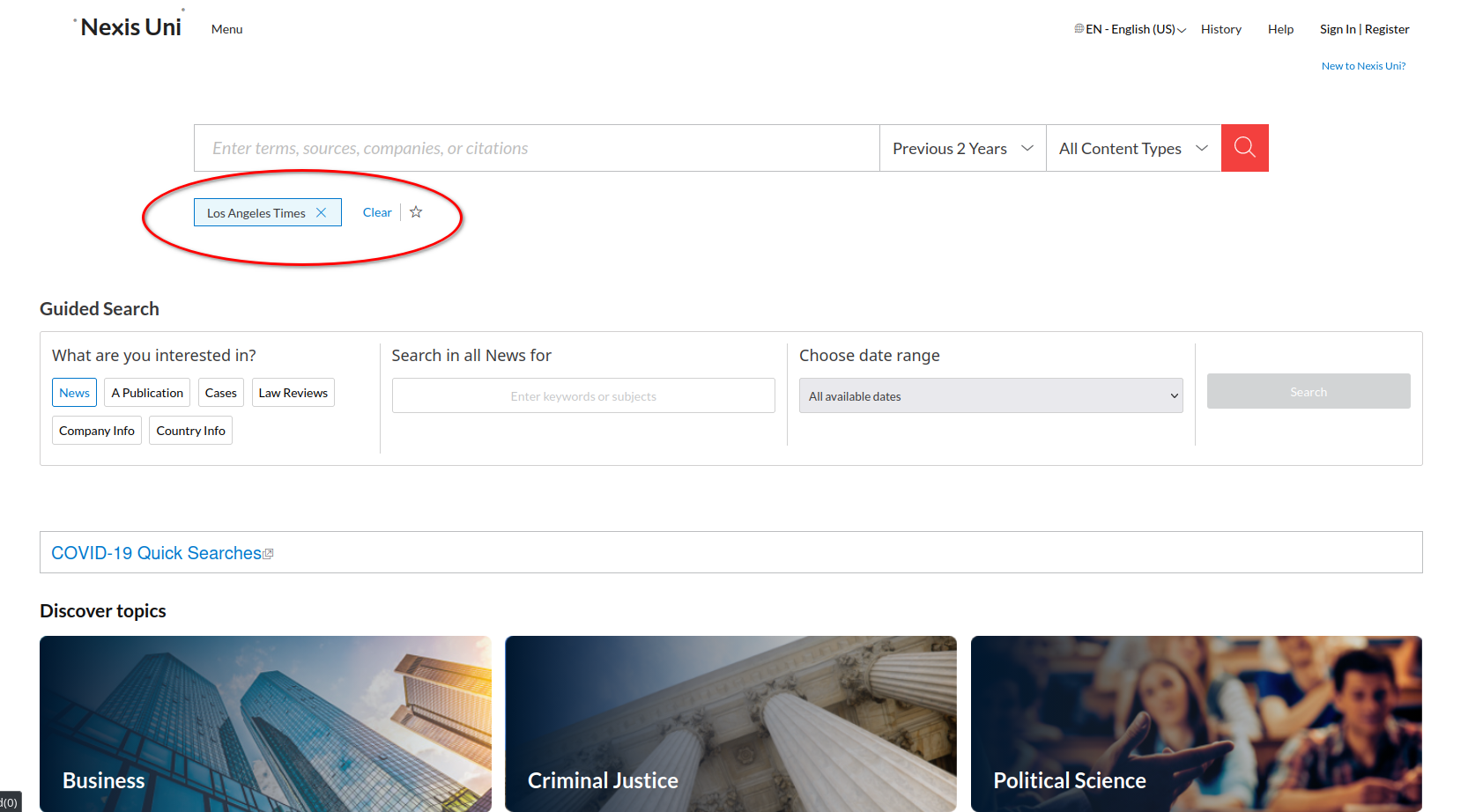Pick Country Info interest option
The image size is (1468, 812).
[190, 431]
